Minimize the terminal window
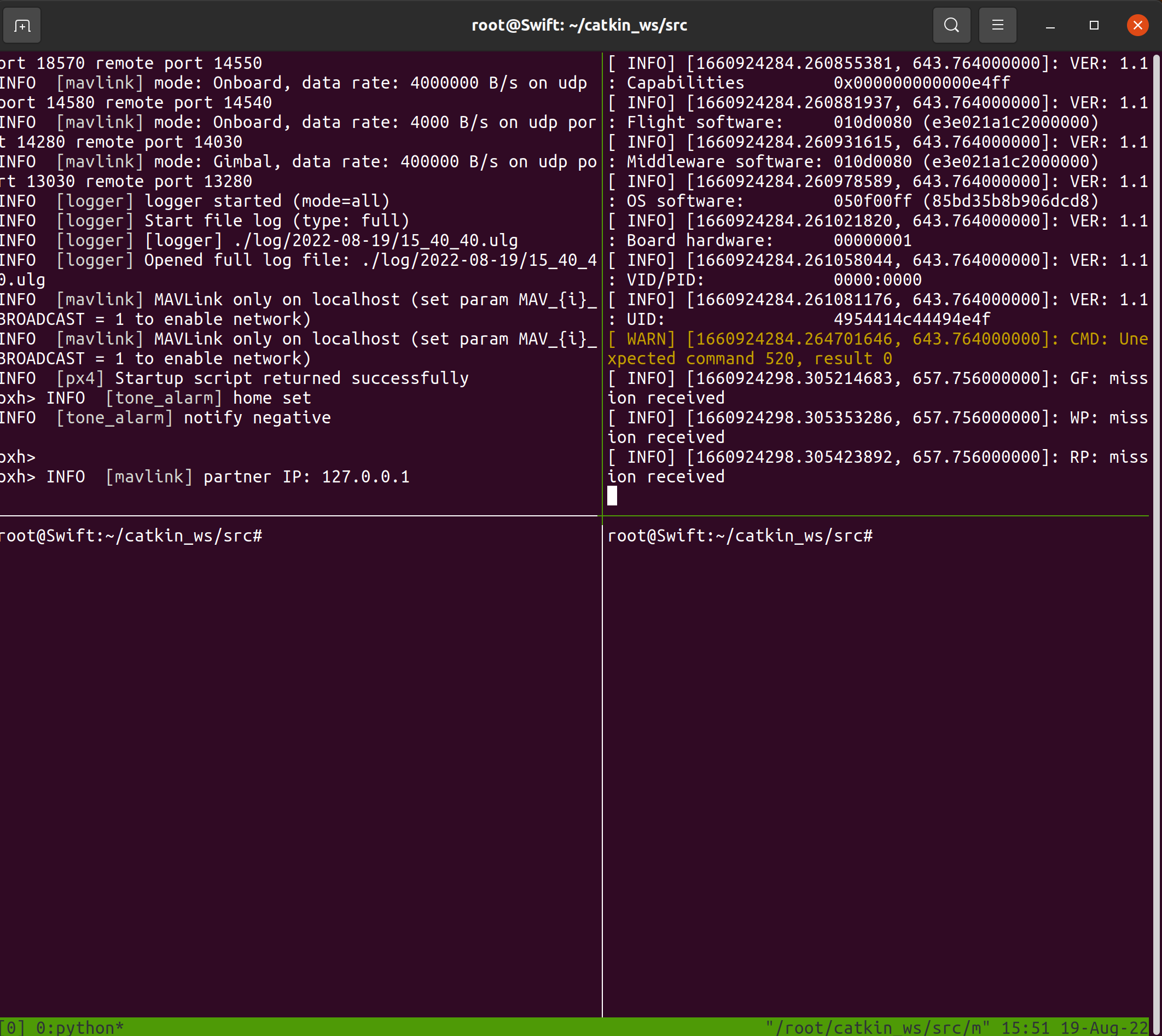The width and height of the screenshot is (1162, 1036). point(1050,26)
